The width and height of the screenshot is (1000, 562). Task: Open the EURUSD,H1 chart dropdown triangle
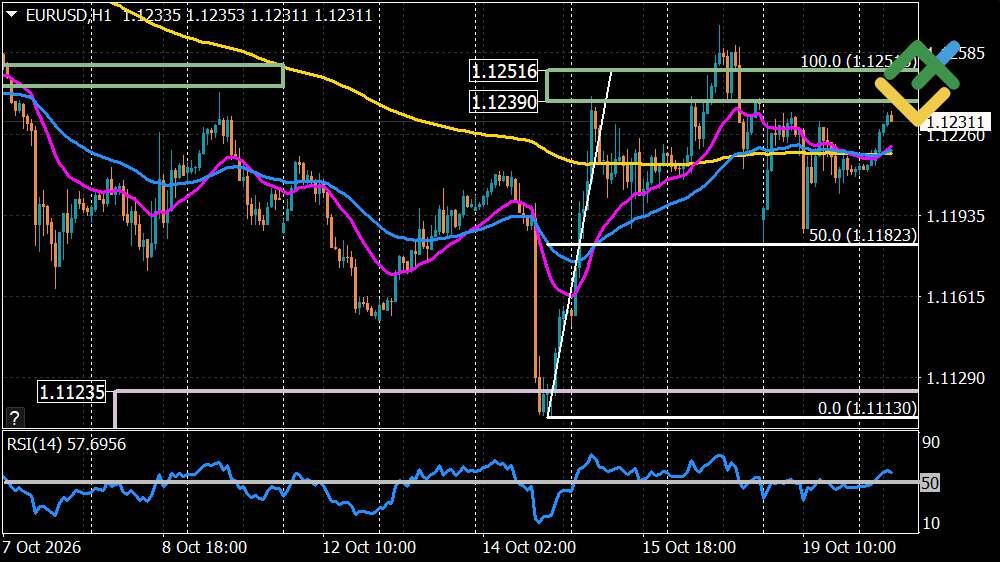pos(11,14)
